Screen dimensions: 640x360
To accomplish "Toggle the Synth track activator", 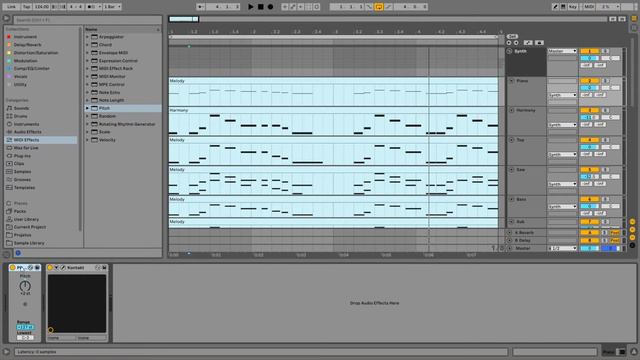I will [589, 51].
